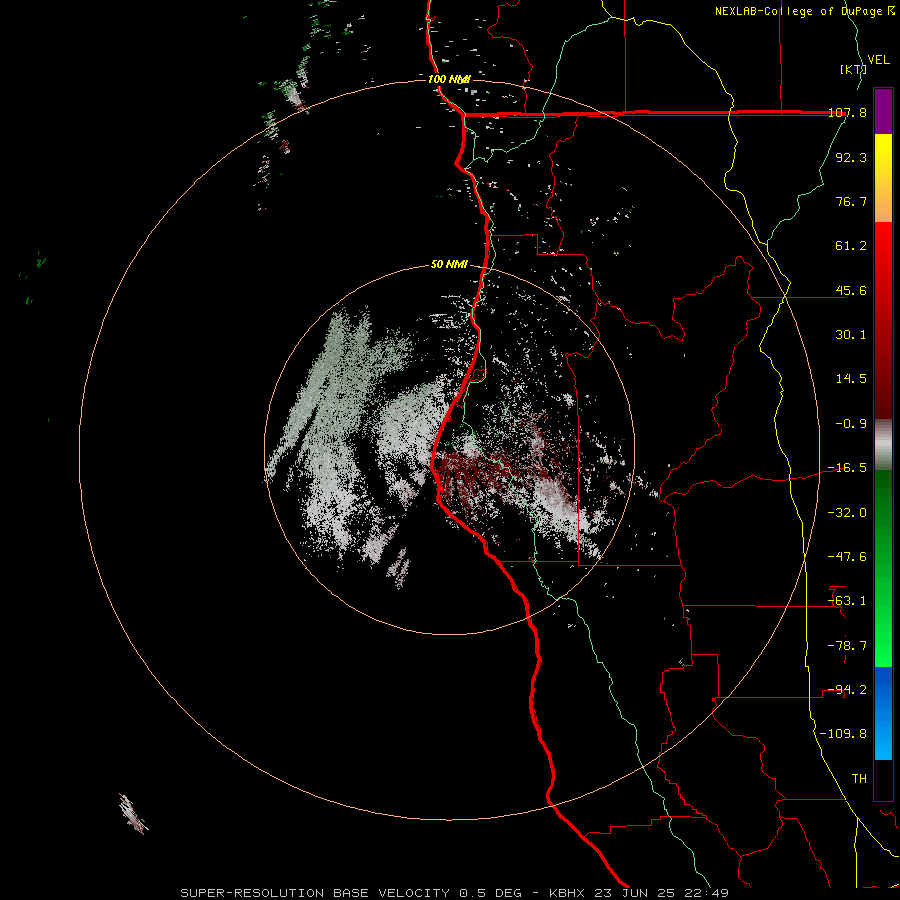Click the gray near-zero segment of color bar
The height and width of the screenshot is (900, 900).
point(883,445)
